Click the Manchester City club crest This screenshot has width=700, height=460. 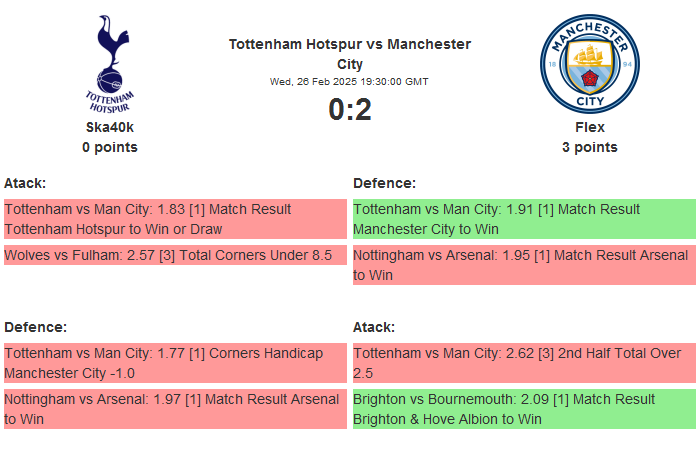(589, 63)
